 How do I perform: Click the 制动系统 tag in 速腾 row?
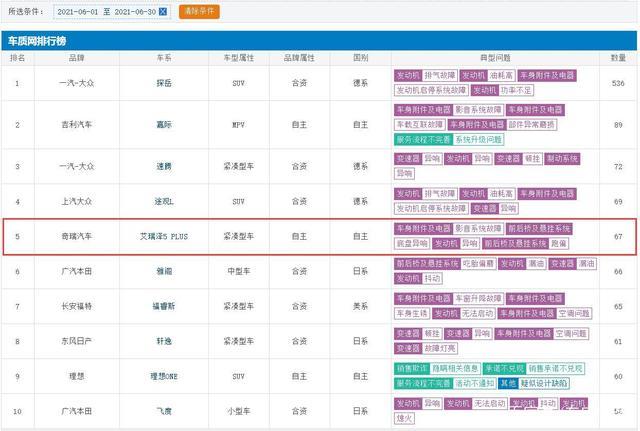click(x=562, y=159)
